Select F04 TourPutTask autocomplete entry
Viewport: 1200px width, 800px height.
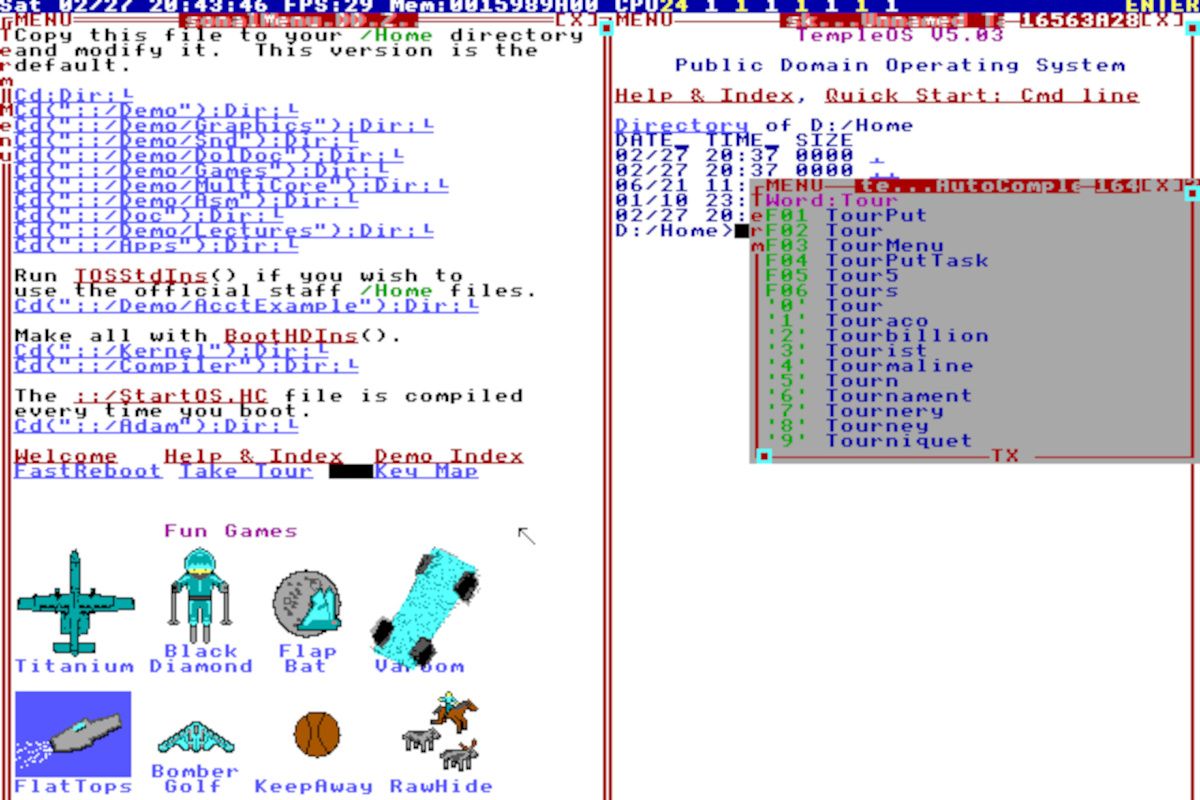coord(876,261)
